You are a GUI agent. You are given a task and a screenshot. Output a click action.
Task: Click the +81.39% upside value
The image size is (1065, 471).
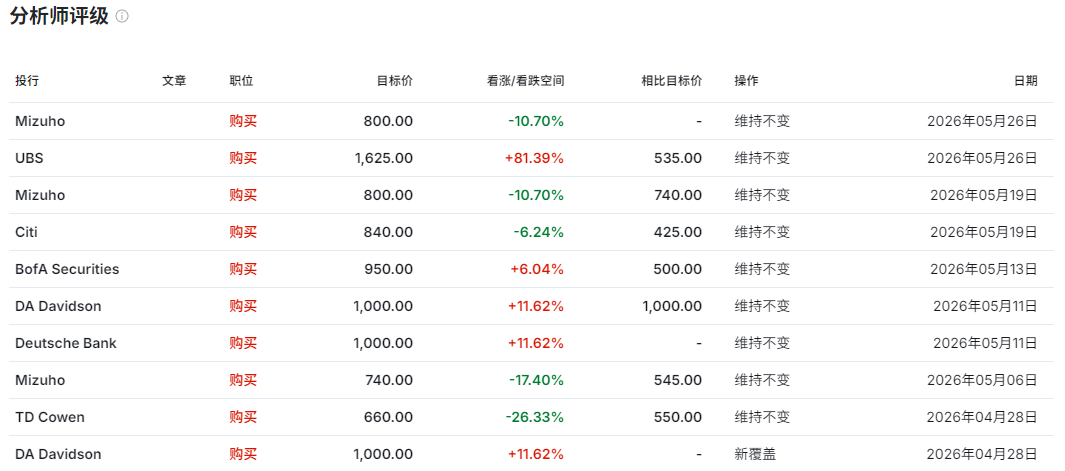click(535, 158)
